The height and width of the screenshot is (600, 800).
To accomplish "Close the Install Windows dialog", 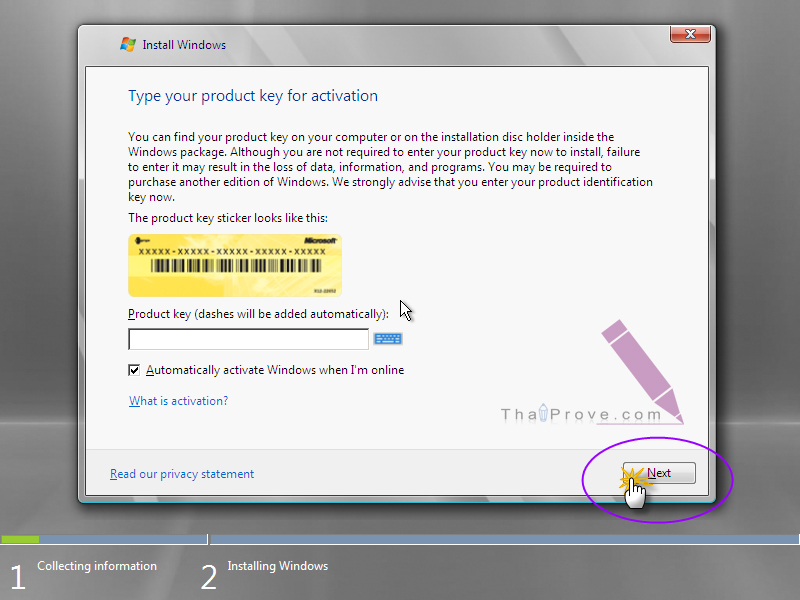I will 690,34.
